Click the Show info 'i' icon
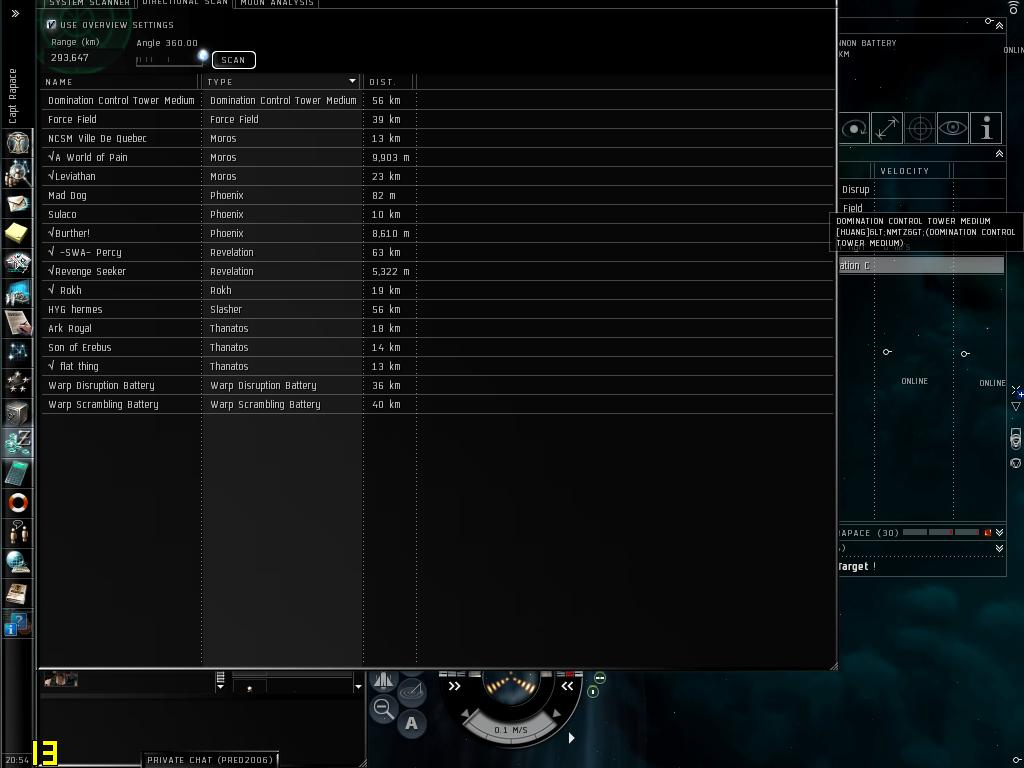 [986, 129]
